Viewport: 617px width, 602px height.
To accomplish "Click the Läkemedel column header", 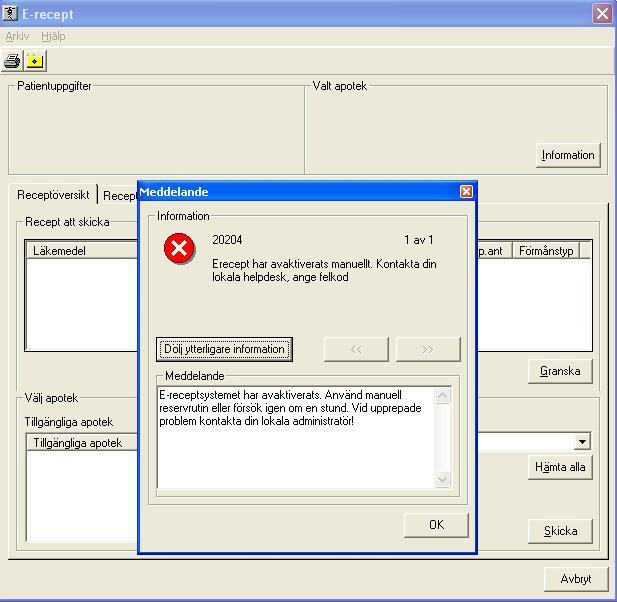I will 82,251.
